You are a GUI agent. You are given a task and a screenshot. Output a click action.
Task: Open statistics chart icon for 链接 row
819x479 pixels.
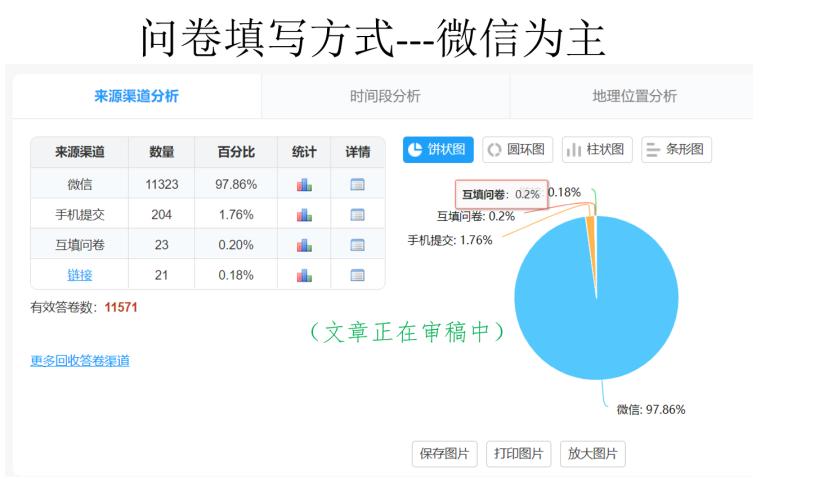pyautogui.click(x=304, y=275)
